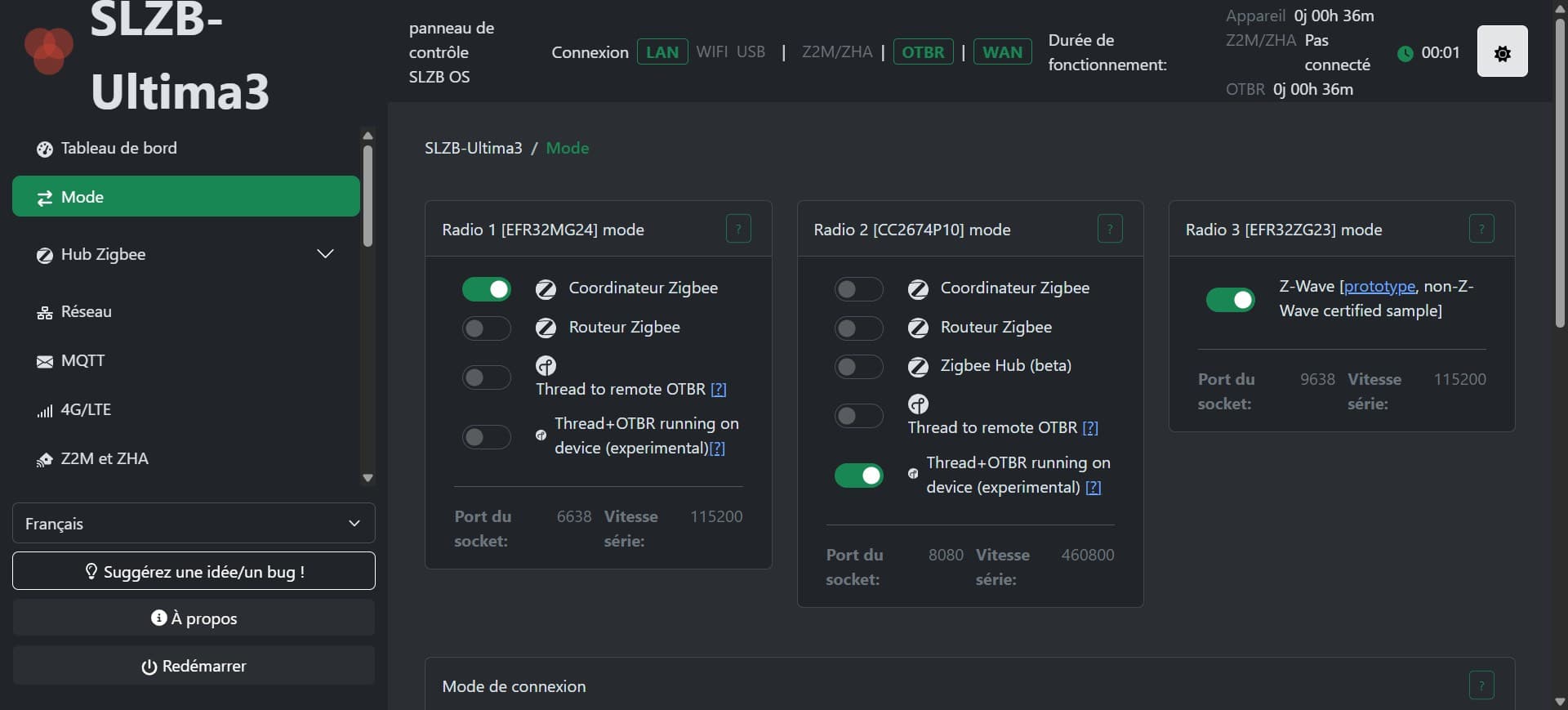Click the sidebar scroll down arrow
This screenshot has width=1568, height=710.
[367, 478]
